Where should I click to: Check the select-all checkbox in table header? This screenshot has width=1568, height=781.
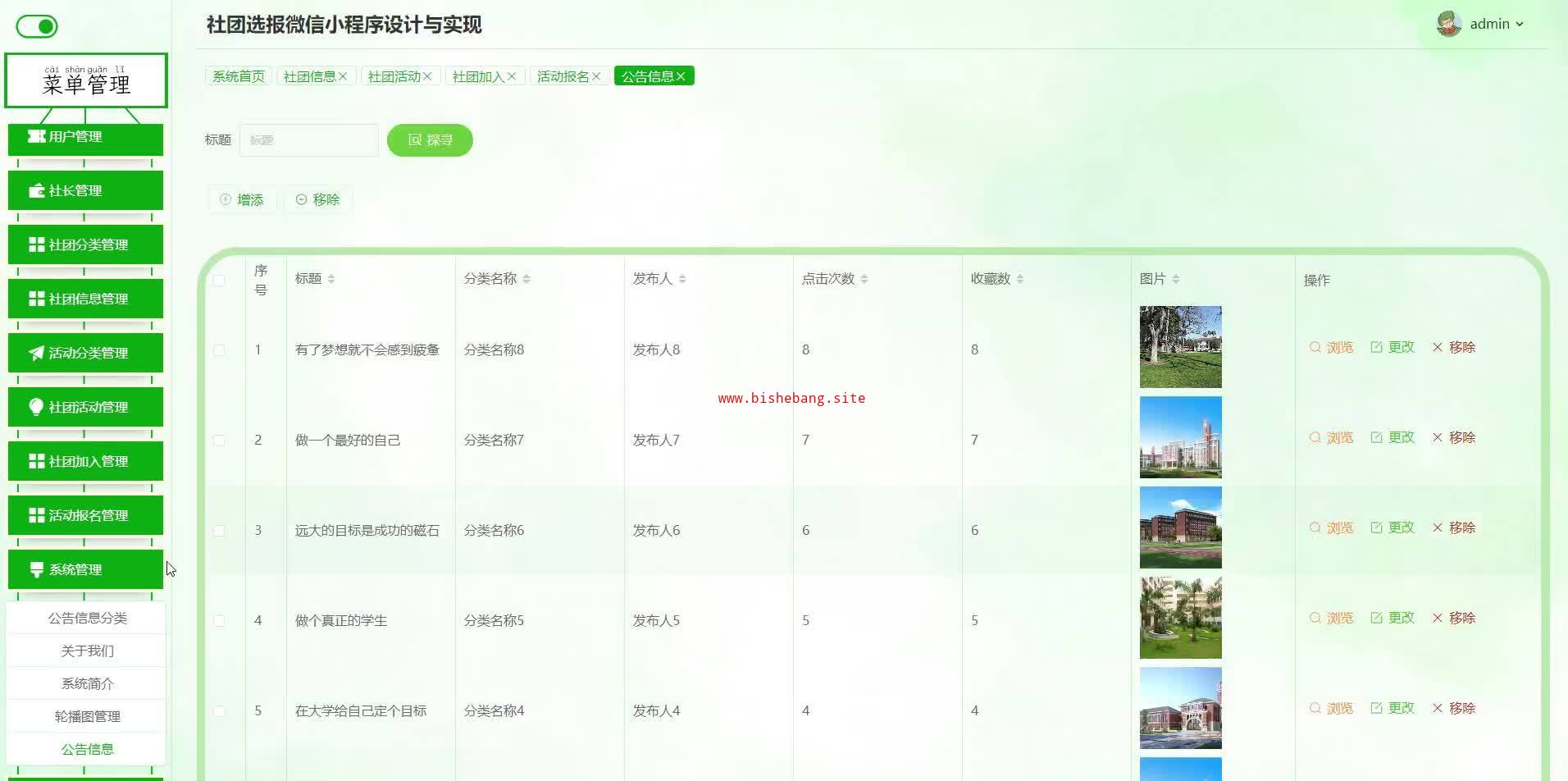219,280
